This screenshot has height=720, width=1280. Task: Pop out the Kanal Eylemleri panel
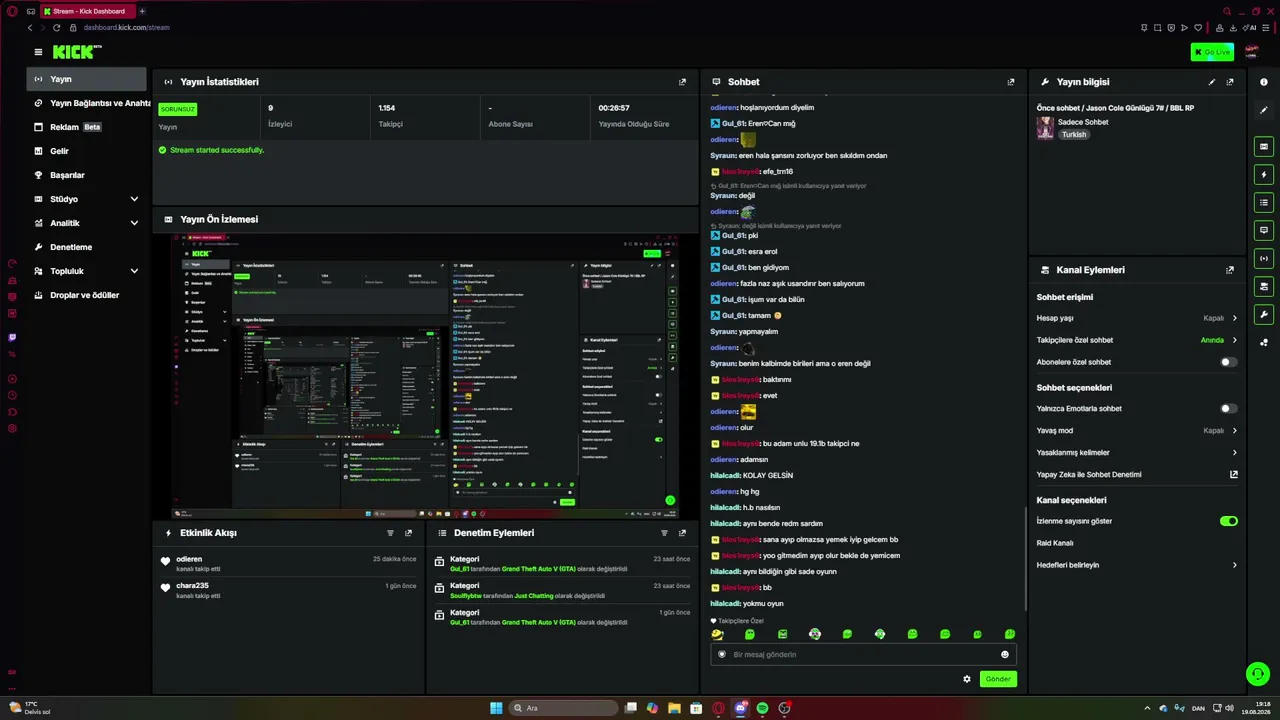point(1230,270)
